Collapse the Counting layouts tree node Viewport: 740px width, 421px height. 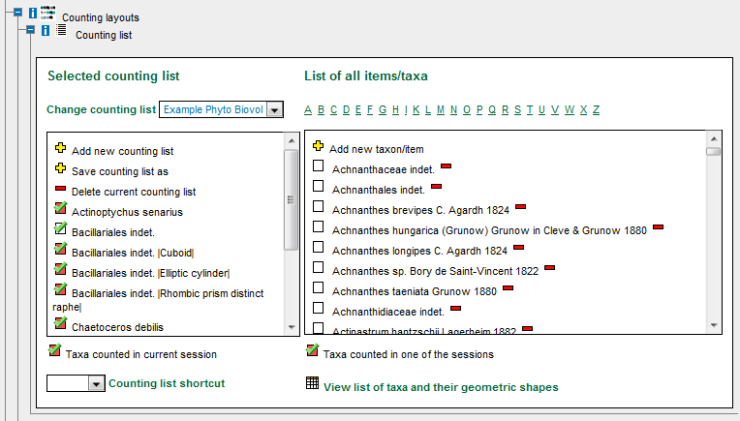(18, 12)
